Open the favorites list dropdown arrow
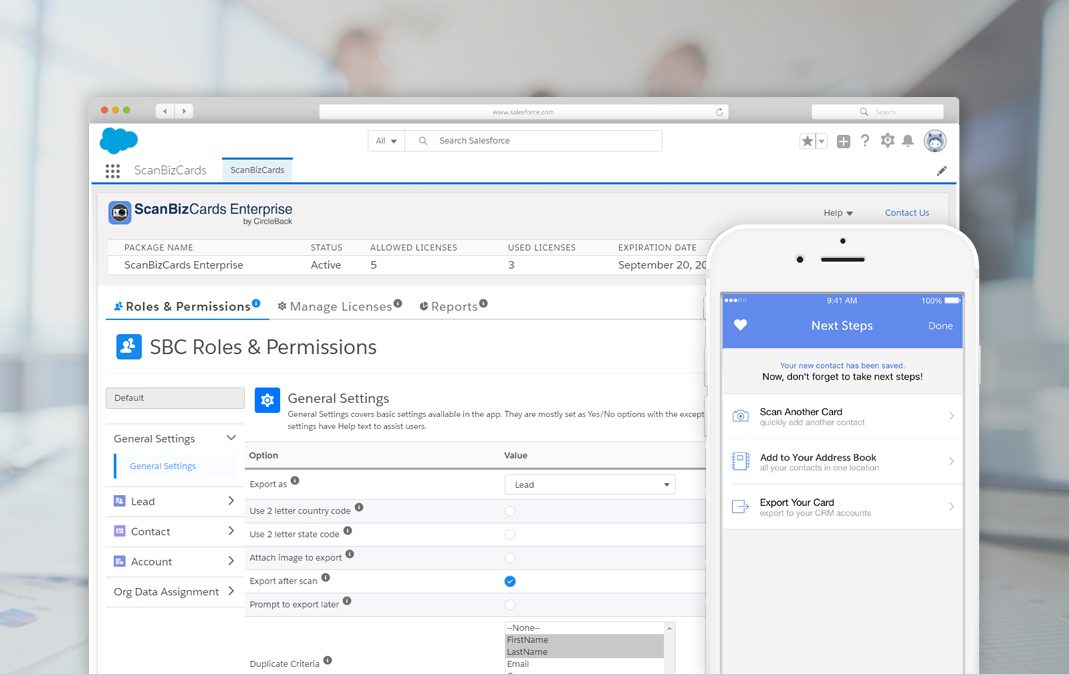The image size is (1069, 675). tap(822, 140)
